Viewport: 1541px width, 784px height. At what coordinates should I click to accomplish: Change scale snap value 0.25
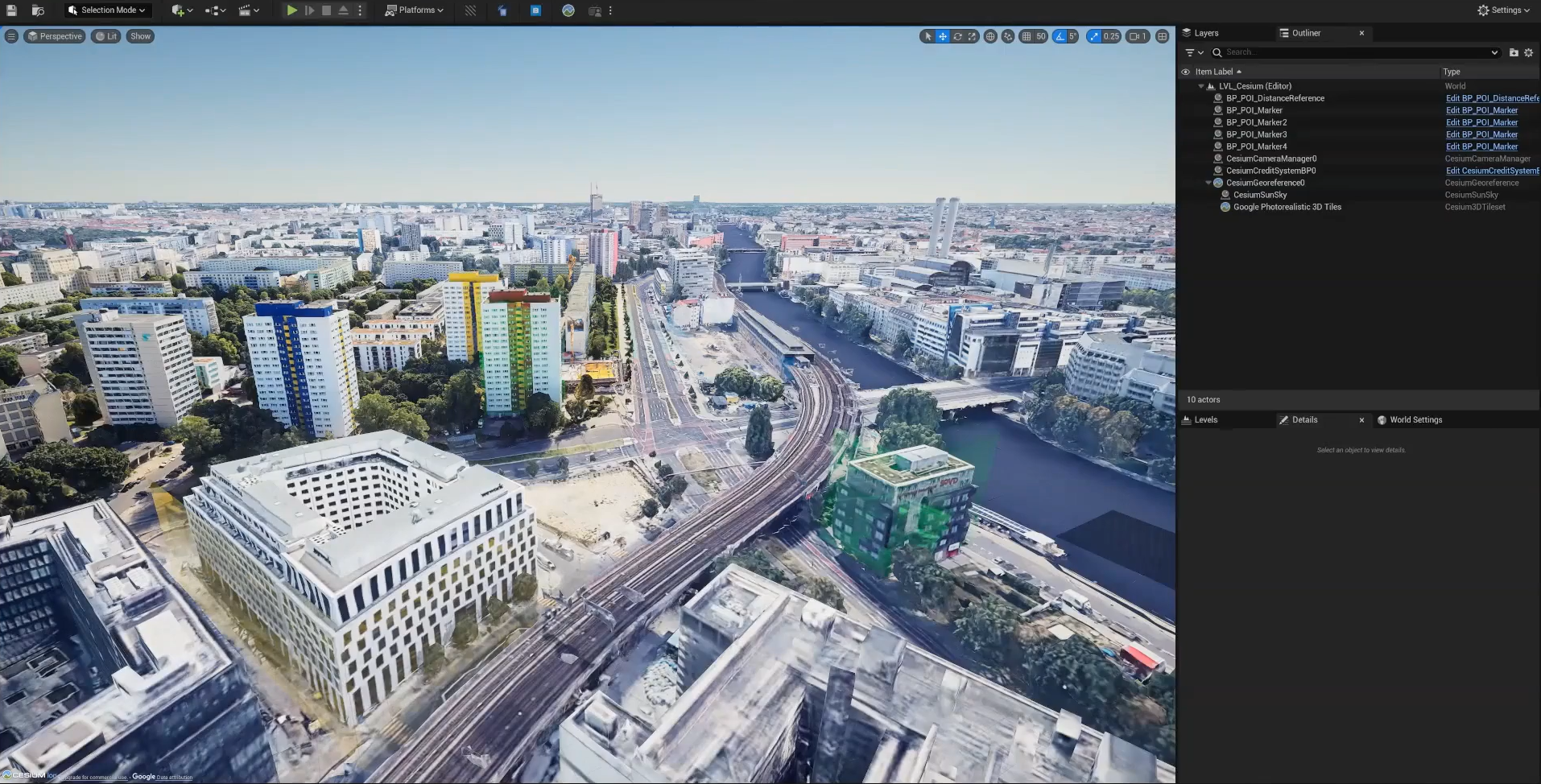pyautogui.click(x=1111, y=36)
